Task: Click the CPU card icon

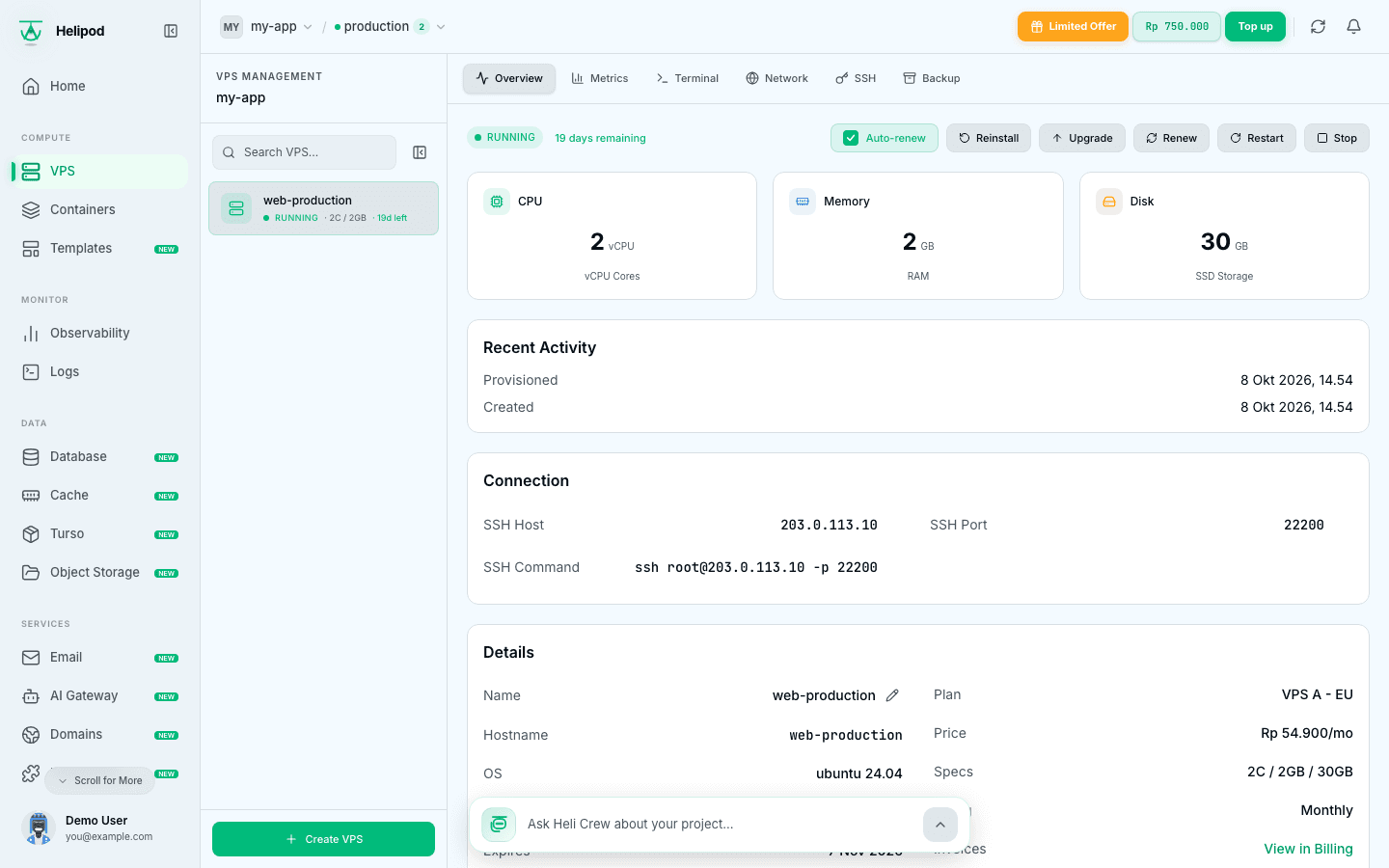Action: tap(497, 202)
